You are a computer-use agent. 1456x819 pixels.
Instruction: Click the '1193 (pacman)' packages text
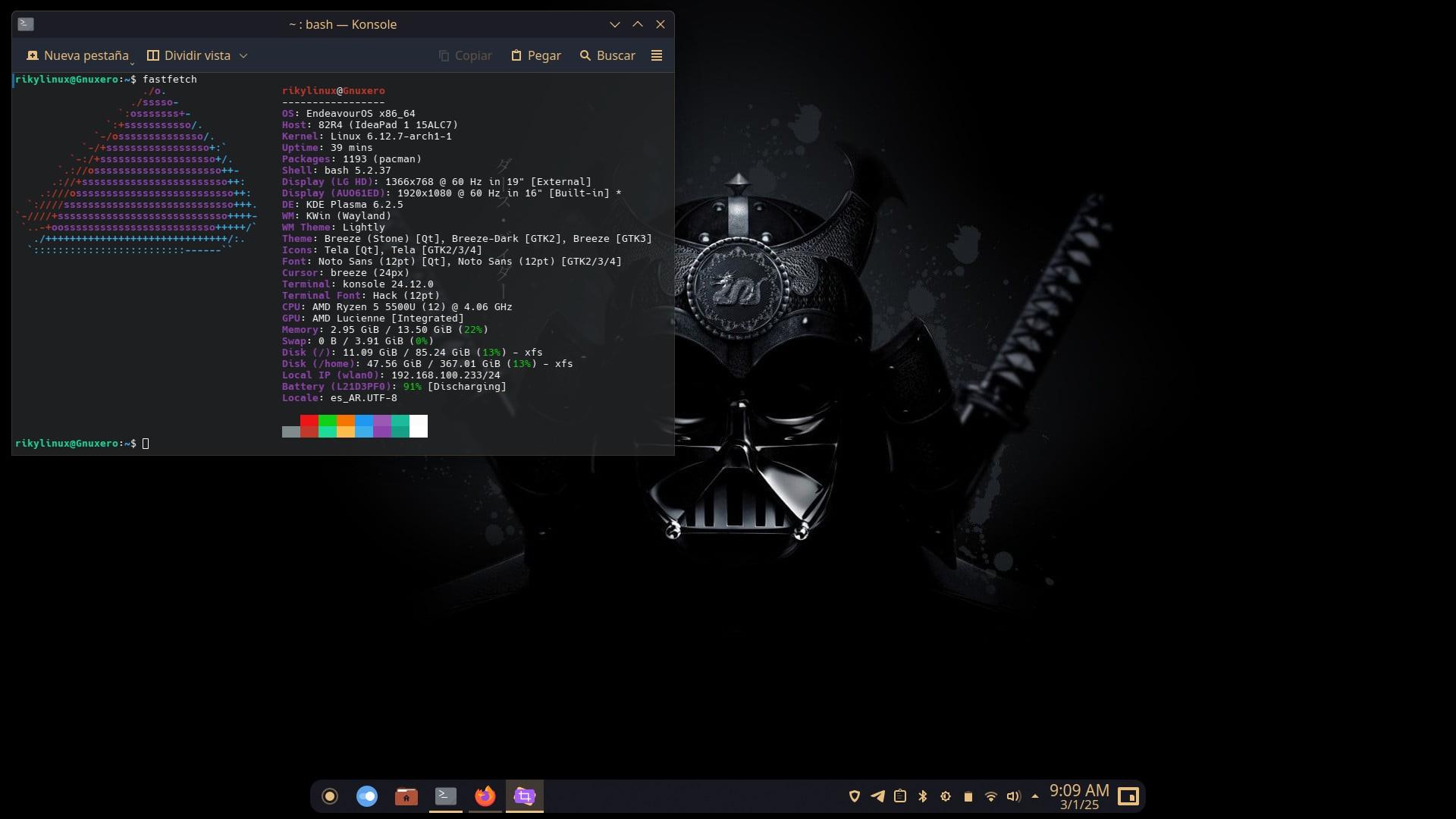[x=382, y=159]
